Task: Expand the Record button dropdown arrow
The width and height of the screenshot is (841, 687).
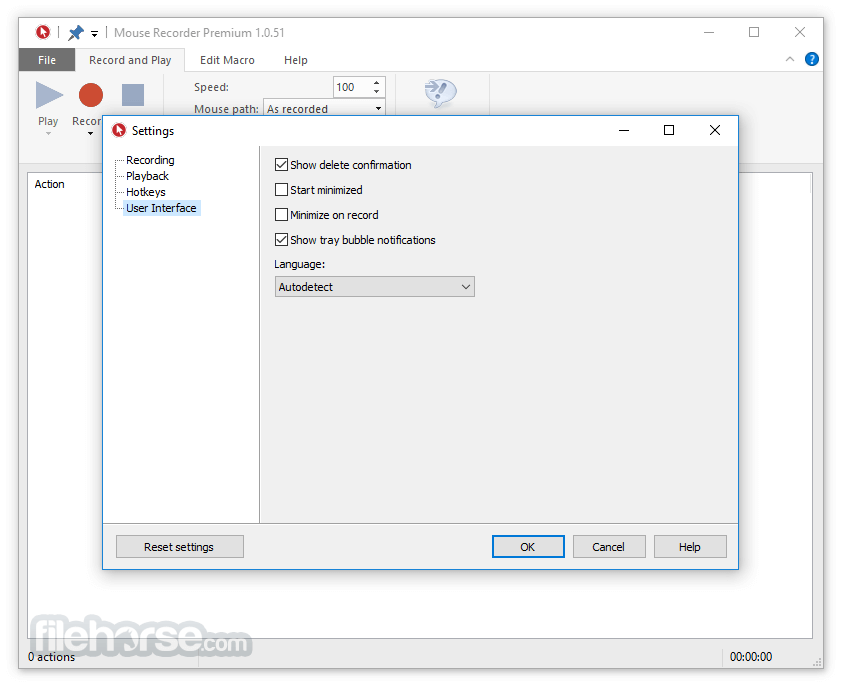Action: (90, 134)
